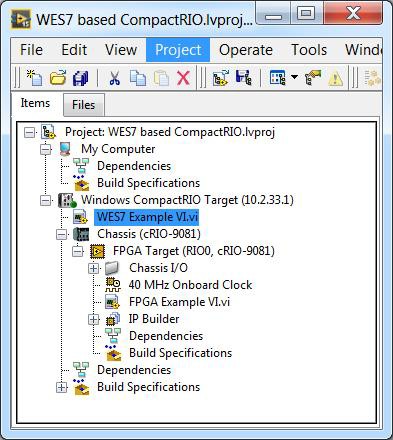
Task: Click the save project tree toolbar icon
Action: coord(244,78)
